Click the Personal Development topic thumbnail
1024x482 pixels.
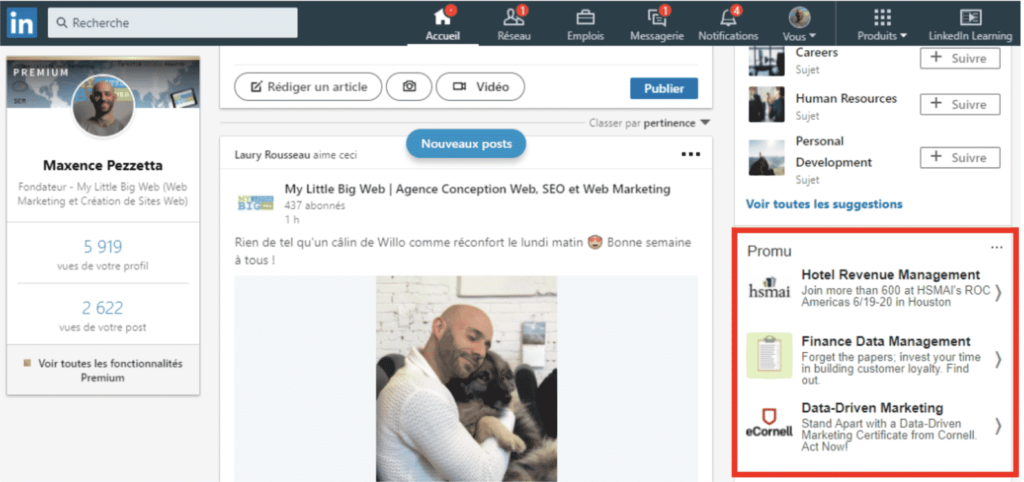point(767,157)
